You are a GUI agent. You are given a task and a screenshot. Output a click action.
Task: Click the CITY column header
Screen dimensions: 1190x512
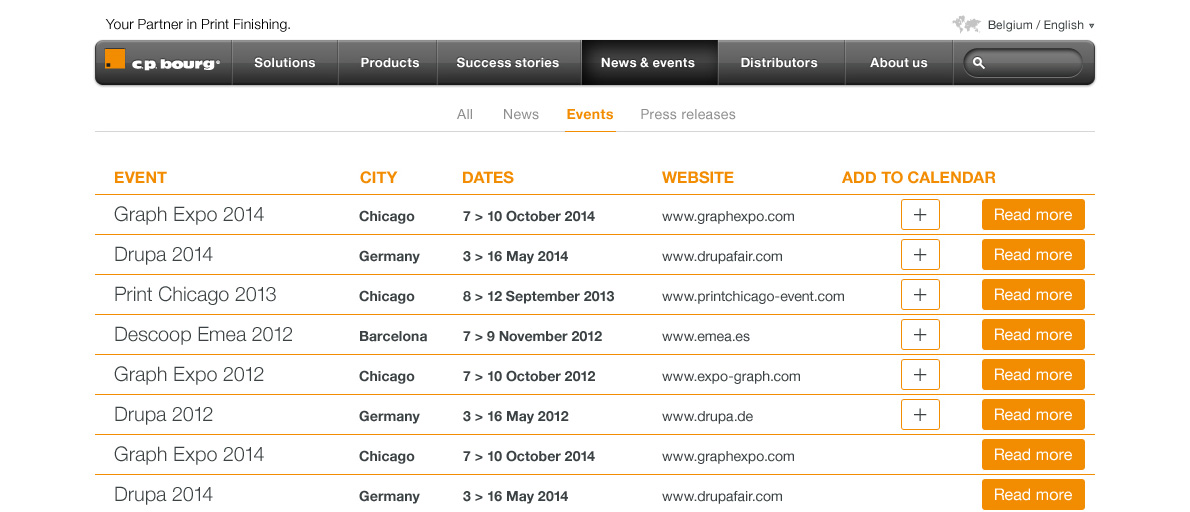coord(378,177)
